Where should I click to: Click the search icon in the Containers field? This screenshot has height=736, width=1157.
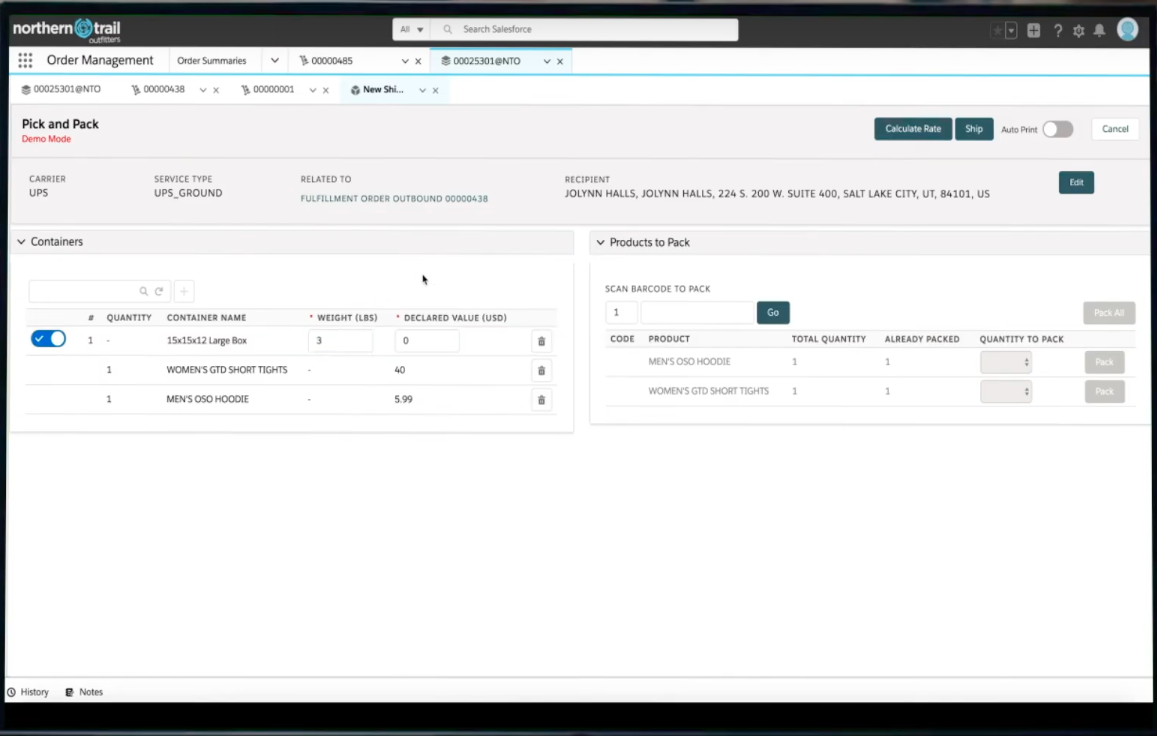click(x=144, y=292)
